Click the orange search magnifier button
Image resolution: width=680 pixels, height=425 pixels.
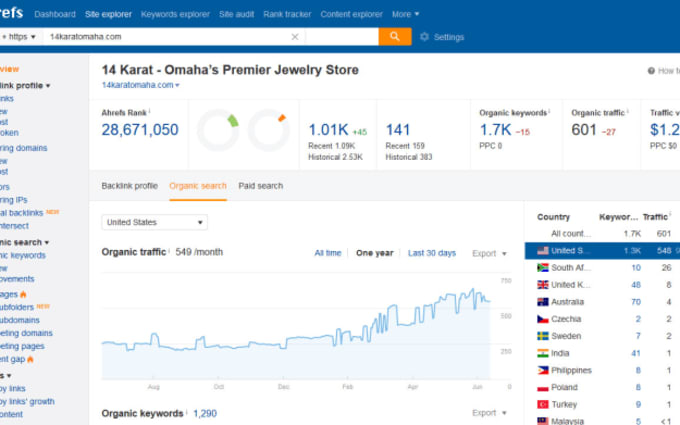point(395,36)
